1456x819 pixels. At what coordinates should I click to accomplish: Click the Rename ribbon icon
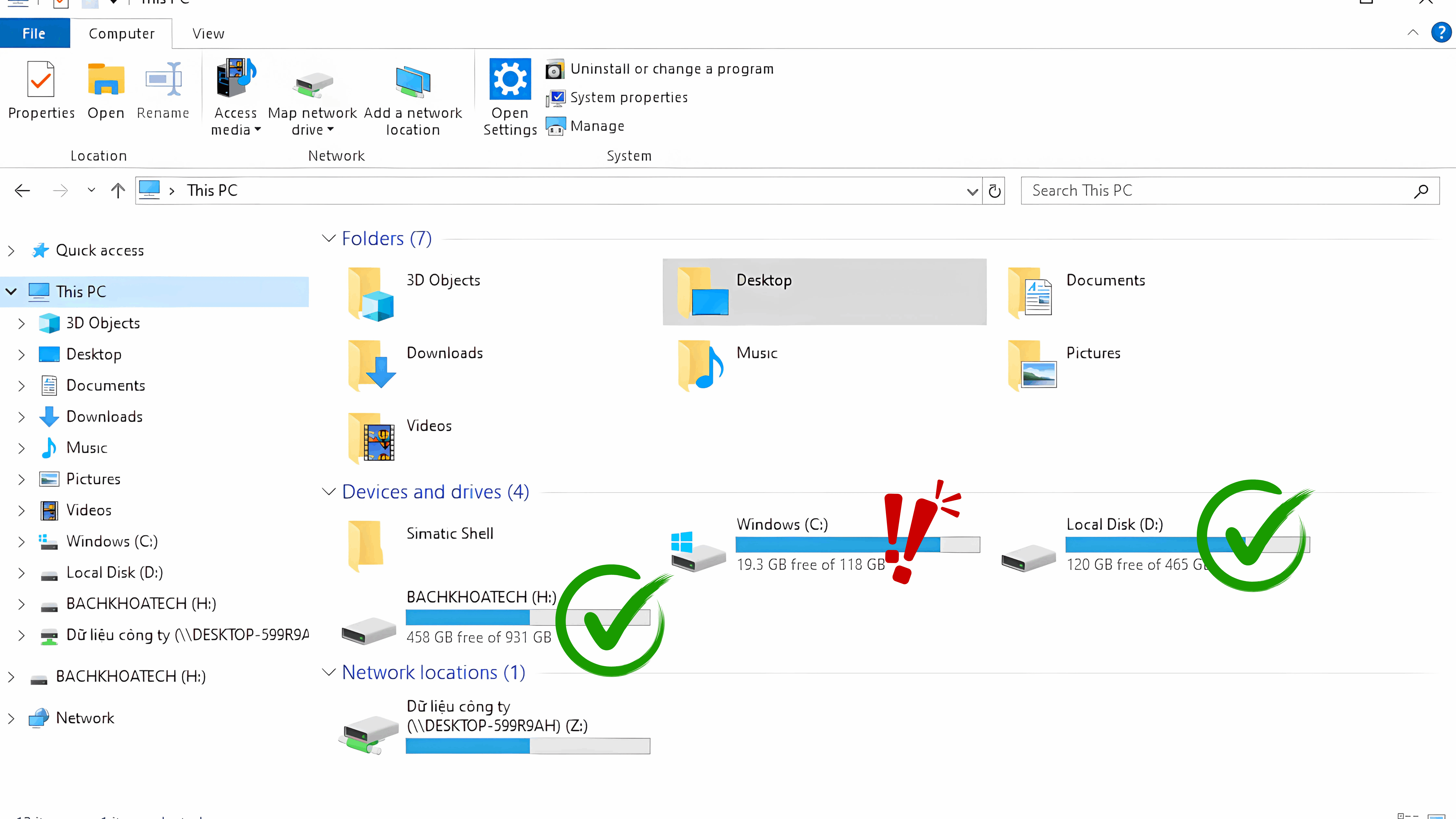coord(163,80)
